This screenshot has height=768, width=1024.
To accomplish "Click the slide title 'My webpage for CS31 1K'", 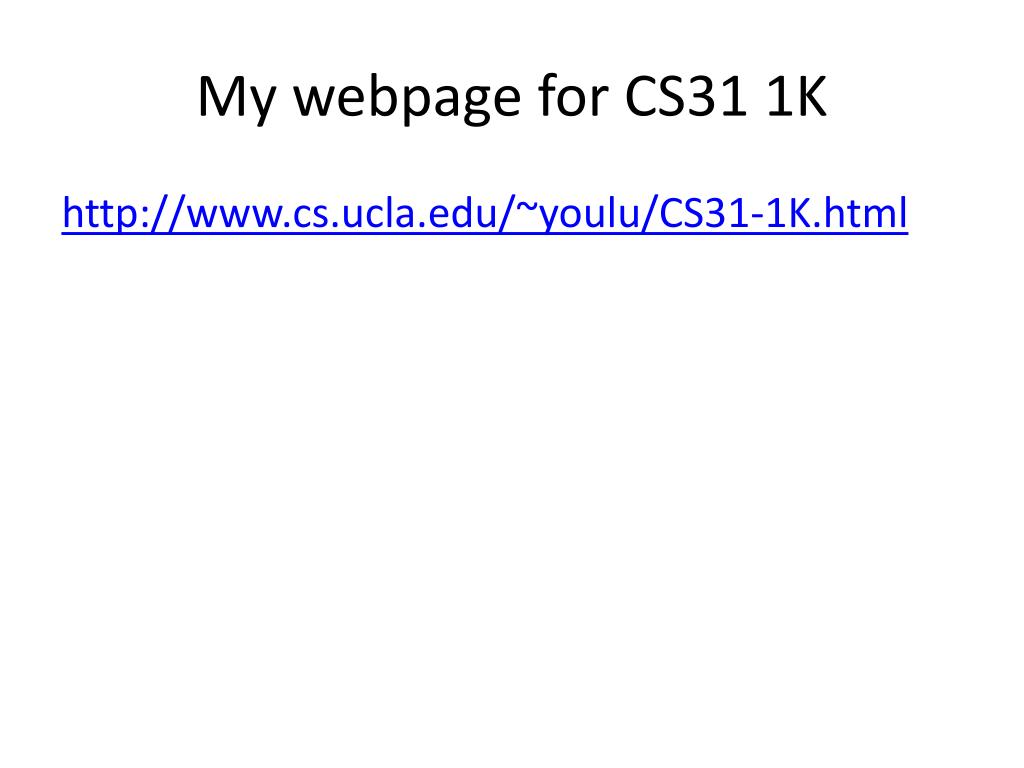I will tap(512, 97).
